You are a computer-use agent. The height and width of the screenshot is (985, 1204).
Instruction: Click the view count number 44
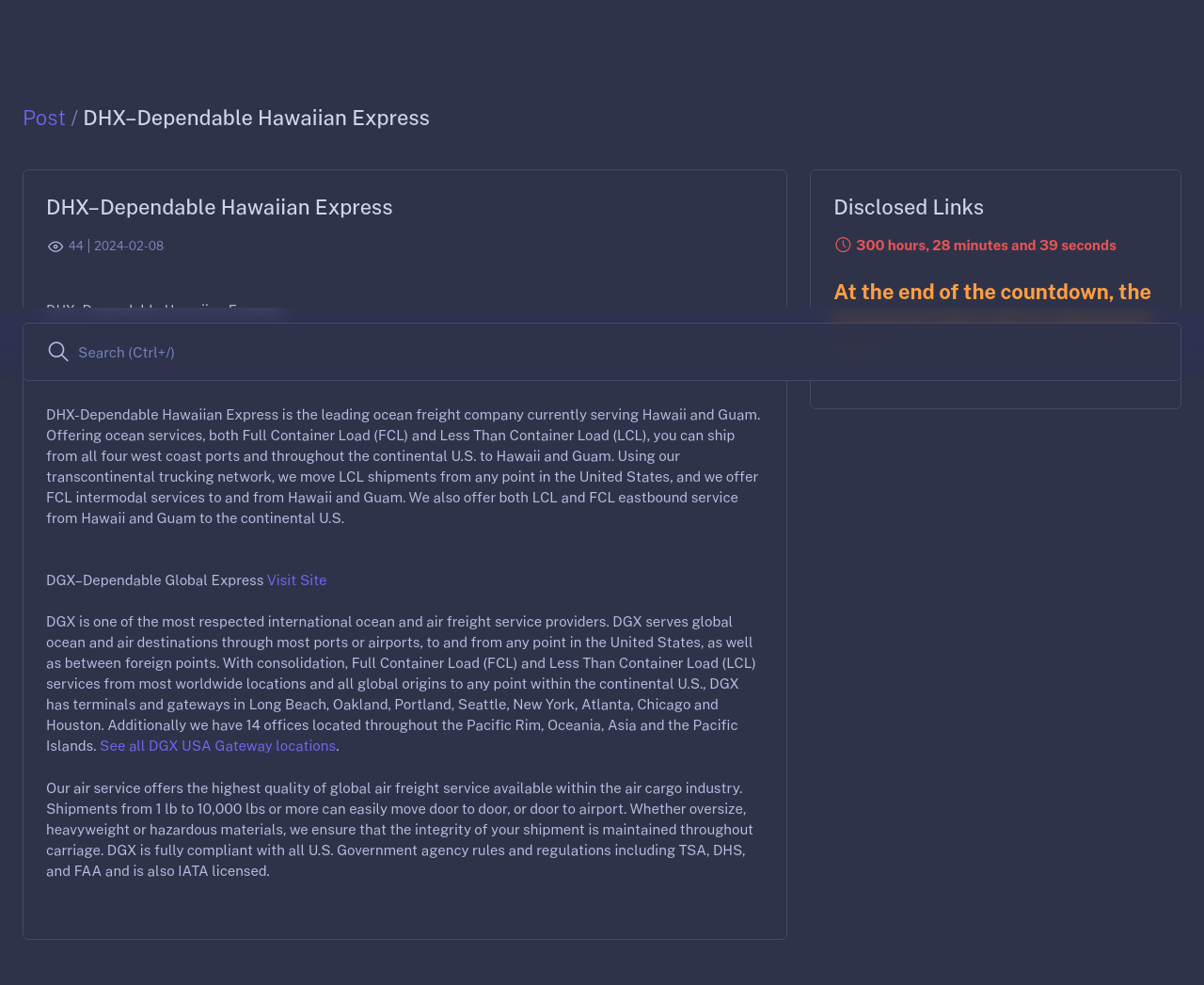point(76,246)
